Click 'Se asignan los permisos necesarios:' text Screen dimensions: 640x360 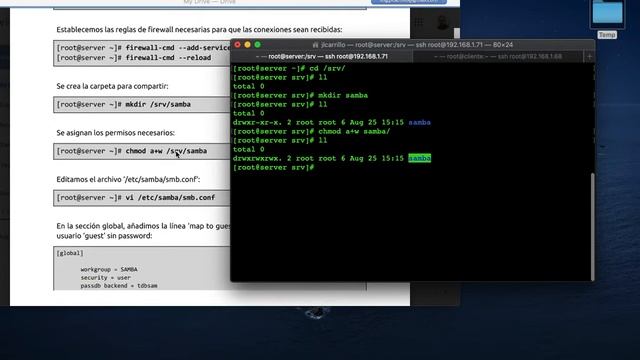116,133
